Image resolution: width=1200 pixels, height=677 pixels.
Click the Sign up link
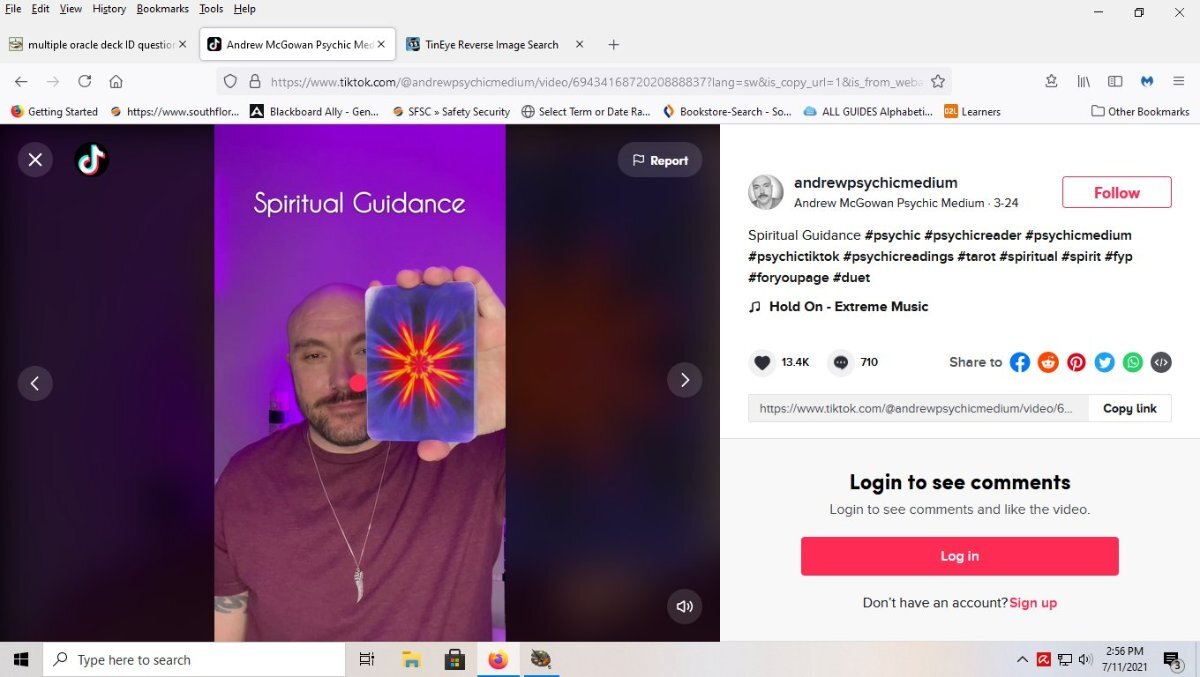tap(1033, 603)
